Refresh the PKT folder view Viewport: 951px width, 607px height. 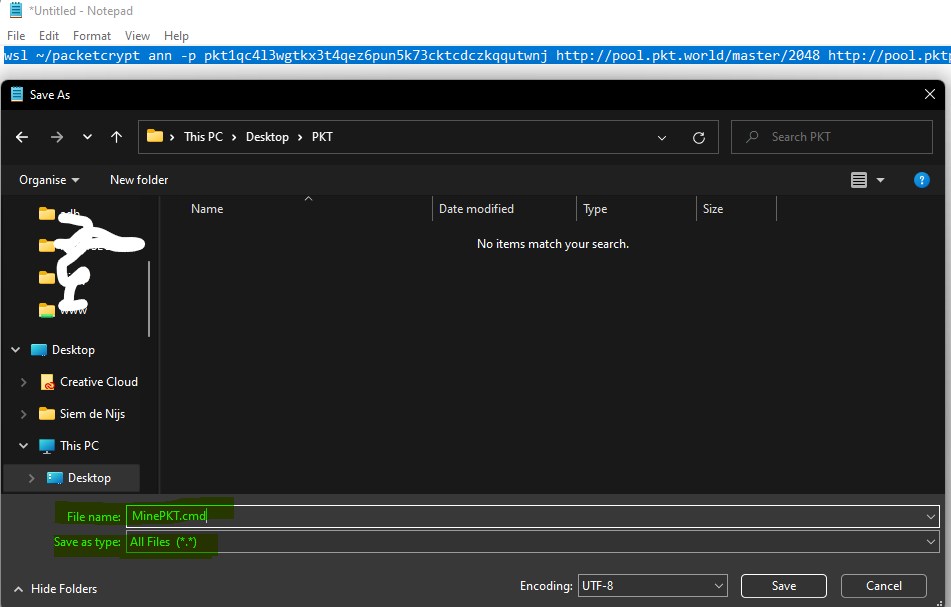click(x=699, y=138)
